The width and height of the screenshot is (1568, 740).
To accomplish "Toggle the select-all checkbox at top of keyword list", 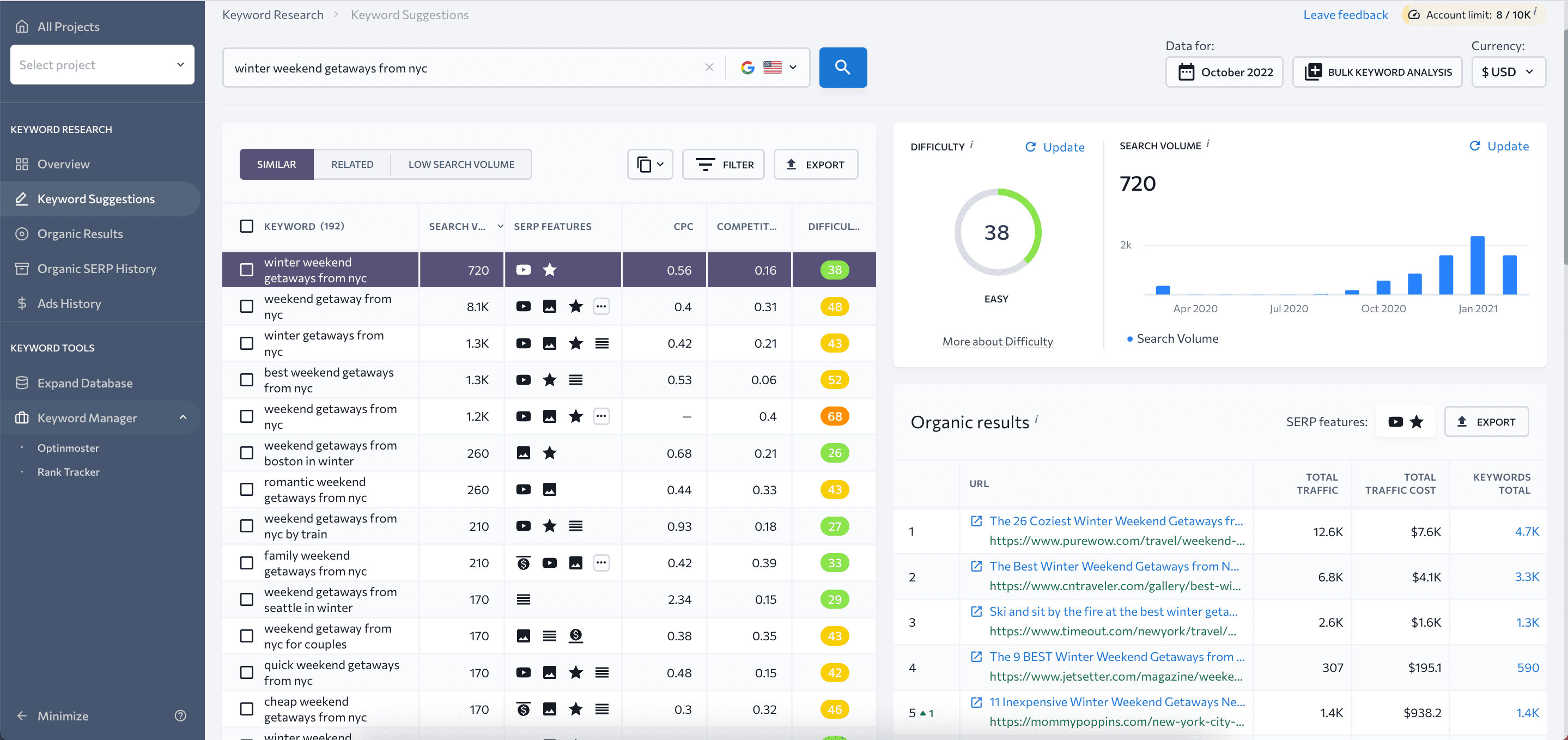I will coord(247,226).
